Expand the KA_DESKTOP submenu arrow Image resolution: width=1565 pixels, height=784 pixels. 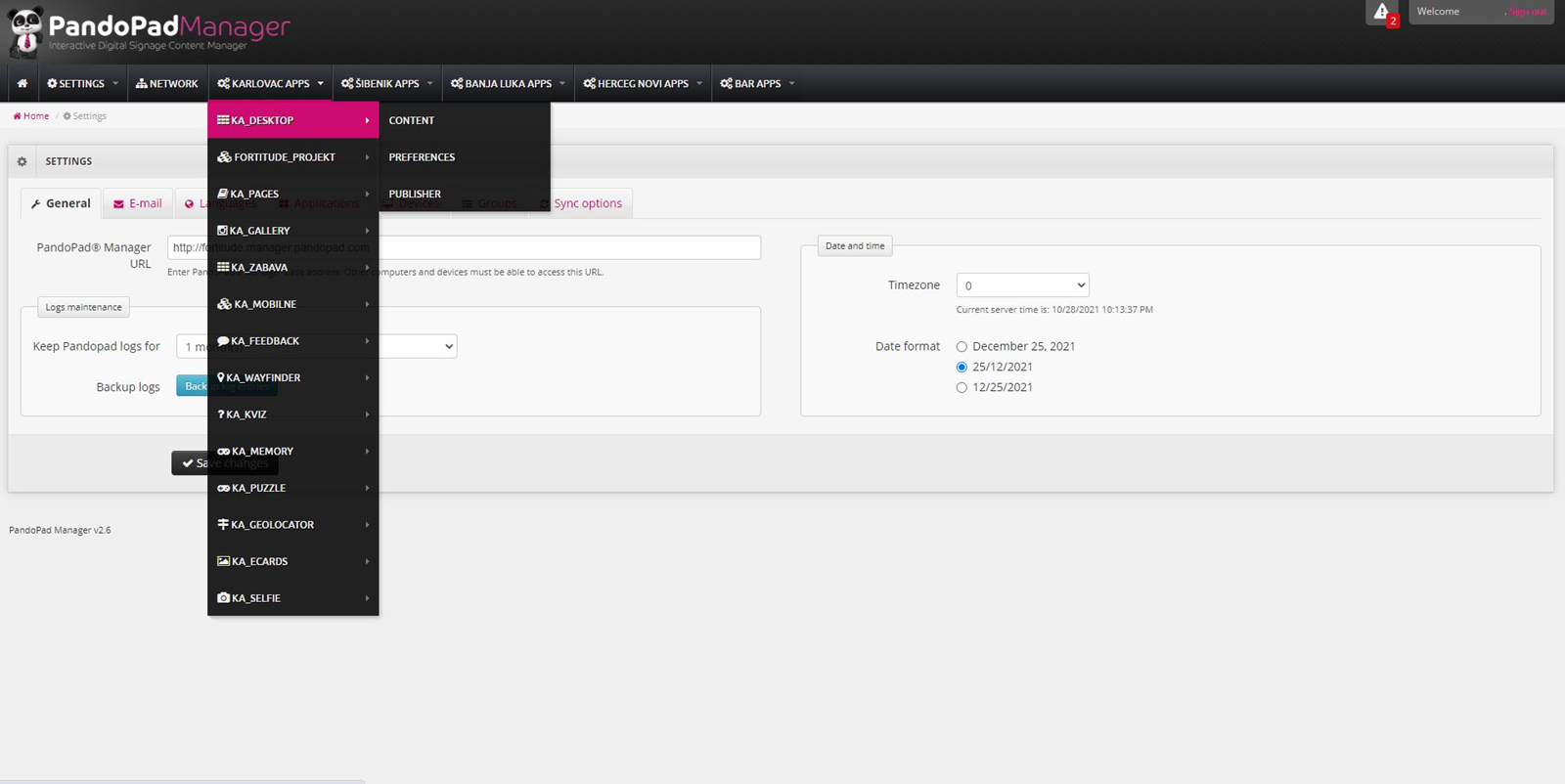tap(367, 120)
